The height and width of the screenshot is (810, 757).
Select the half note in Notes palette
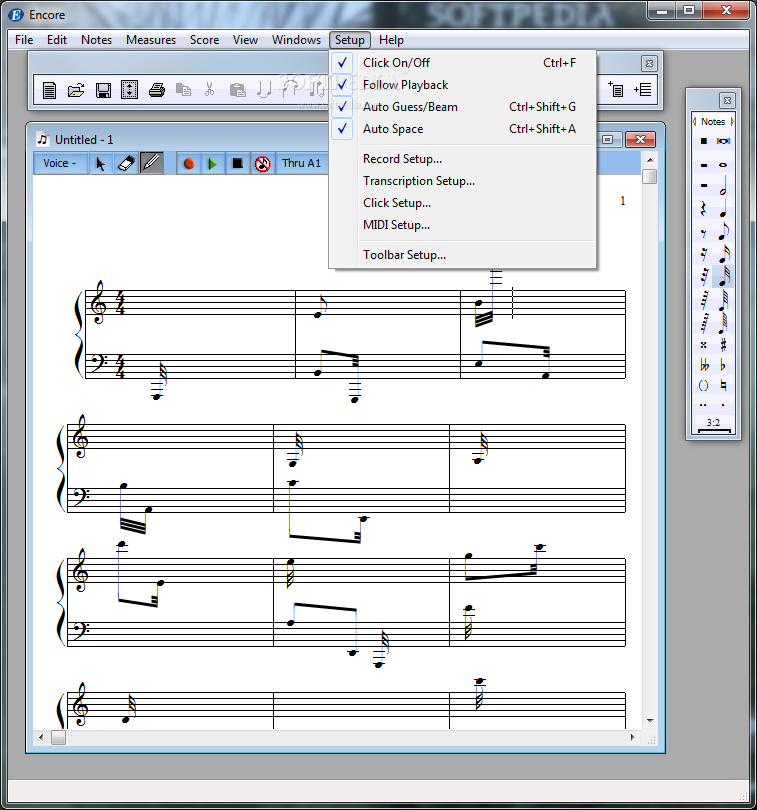click(x=723, y=185)
